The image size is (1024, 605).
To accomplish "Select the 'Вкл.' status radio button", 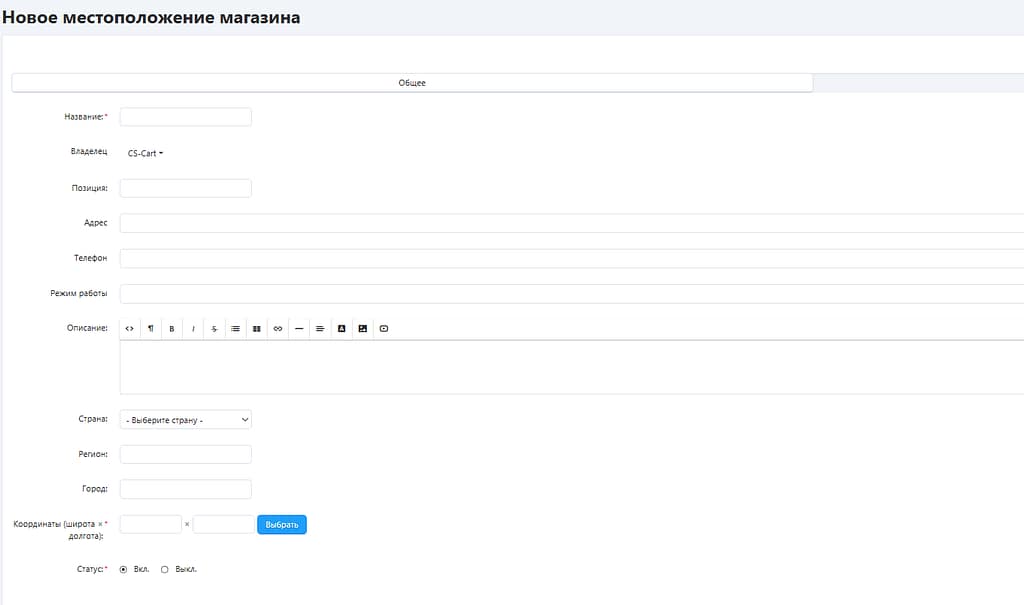I will point(123,569).
